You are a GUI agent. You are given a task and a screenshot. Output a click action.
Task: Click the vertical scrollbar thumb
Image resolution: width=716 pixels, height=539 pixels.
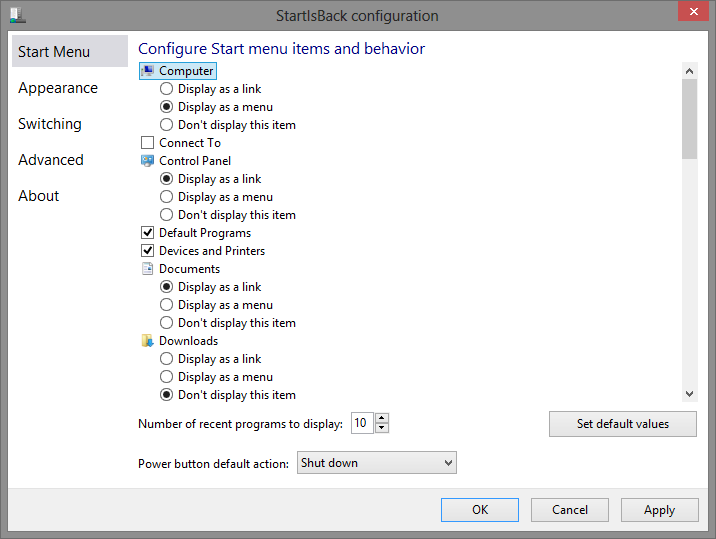(690, 119)
